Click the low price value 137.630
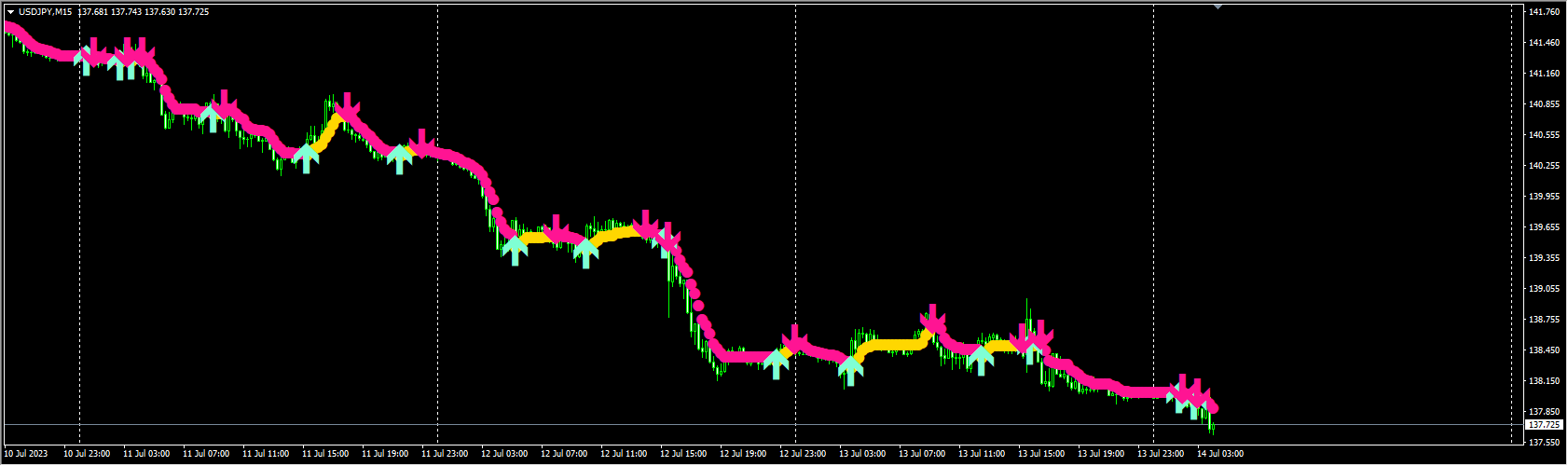Viewport: 1568px width, 466px height. (x=160, y=12)
